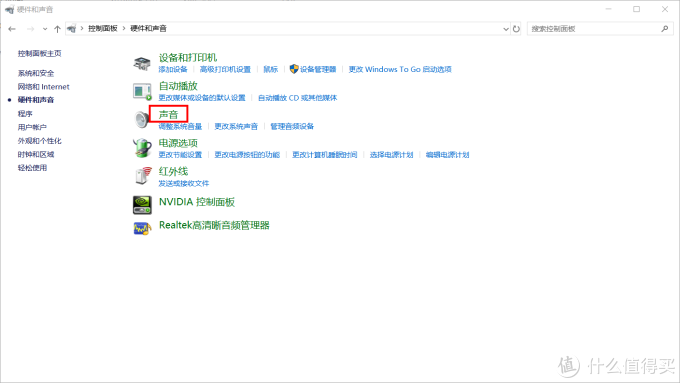Click 选择电源计划 link
The width and height of the screenshot is (680, 383).
point(392,155)
